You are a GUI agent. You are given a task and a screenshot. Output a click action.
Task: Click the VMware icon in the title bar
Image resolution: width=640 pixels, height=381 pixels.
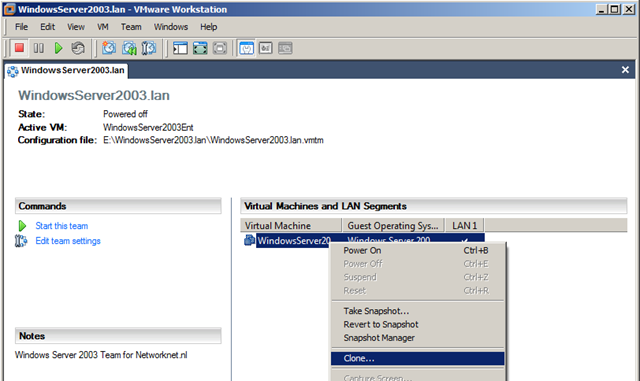9,9
